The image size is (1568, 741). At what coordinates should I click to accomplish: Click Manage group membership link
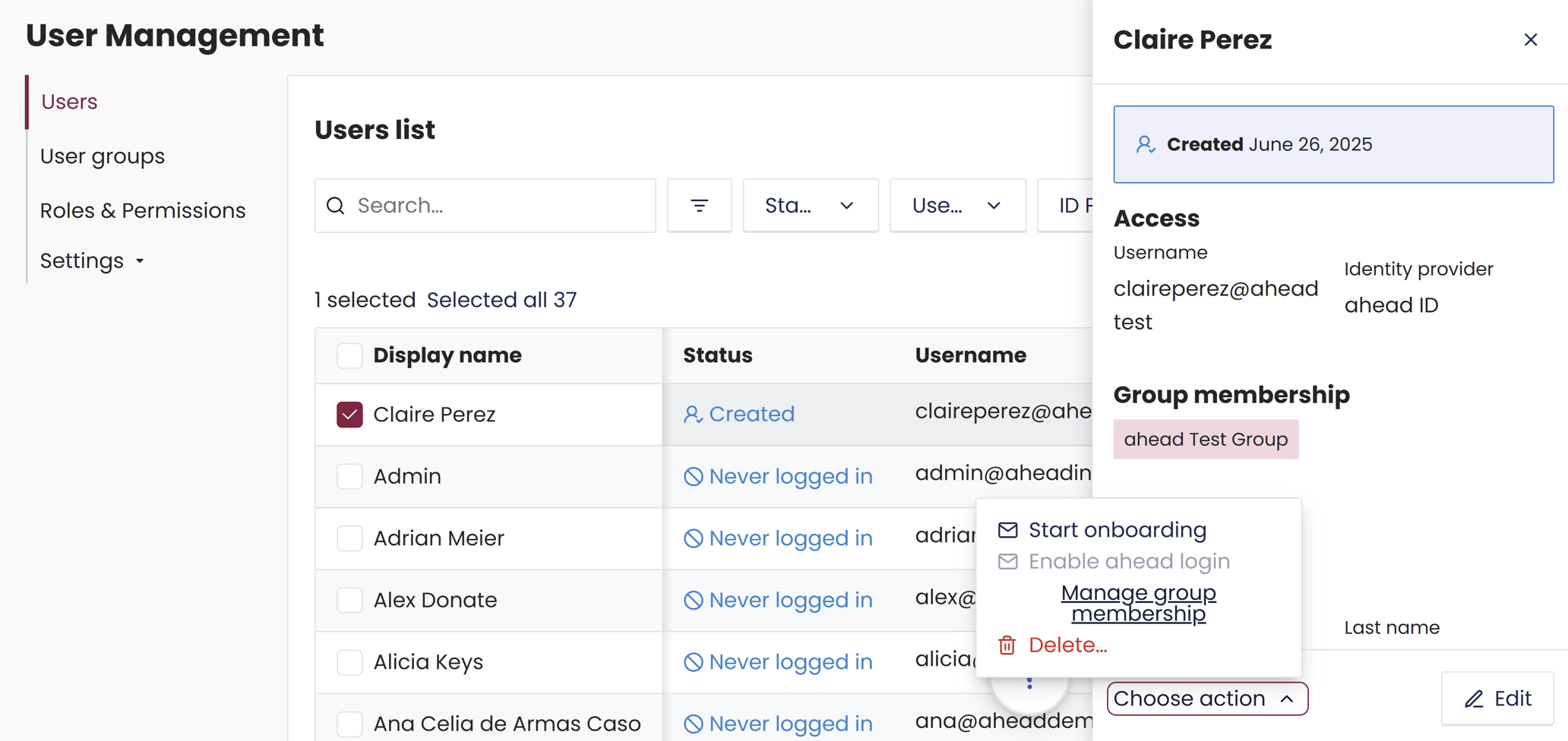pos(1138,603)
